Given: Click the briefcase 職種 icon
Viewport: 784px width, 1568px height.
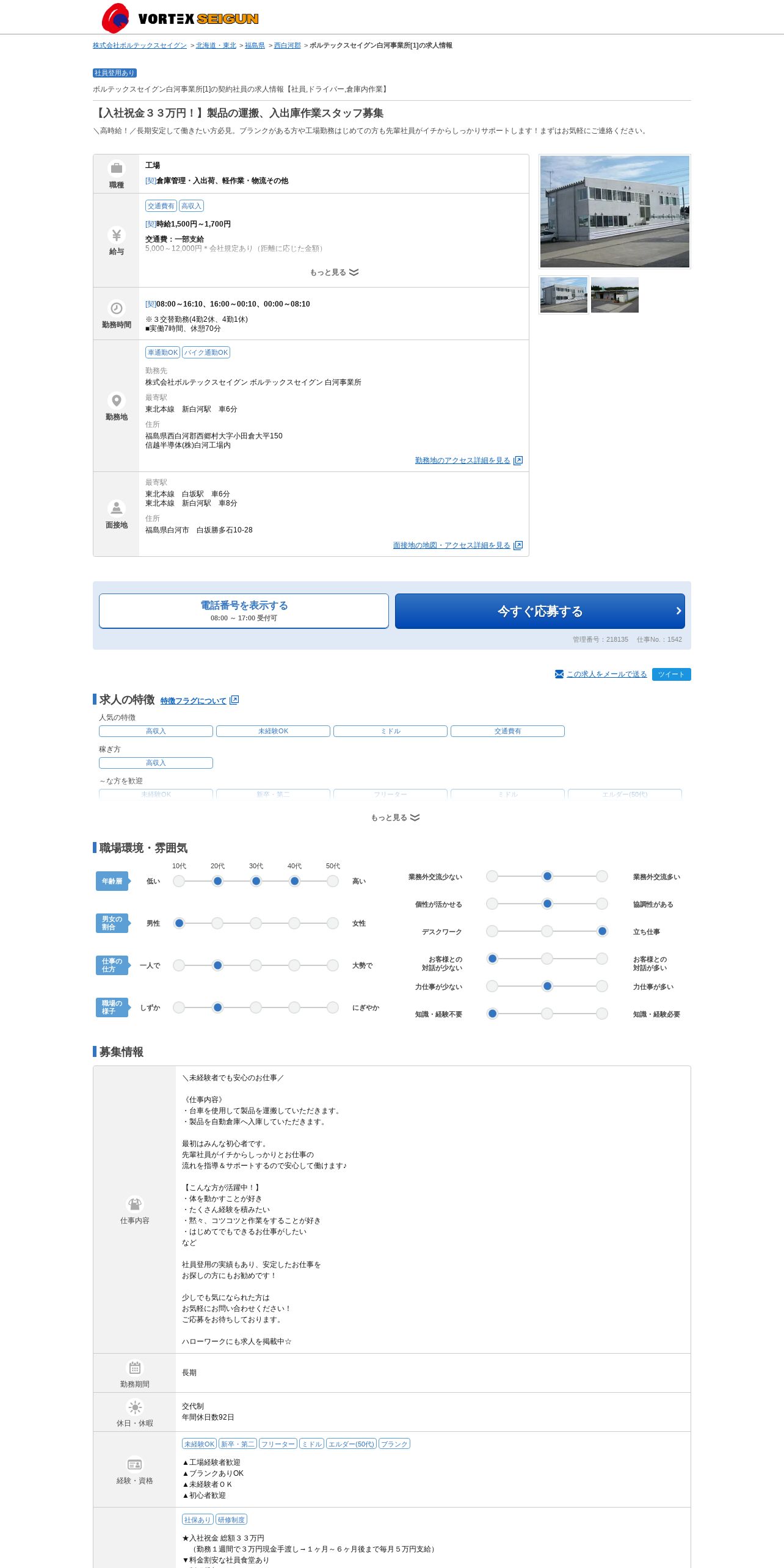Looking at the screenshot, I should click(x=116, y=168).
